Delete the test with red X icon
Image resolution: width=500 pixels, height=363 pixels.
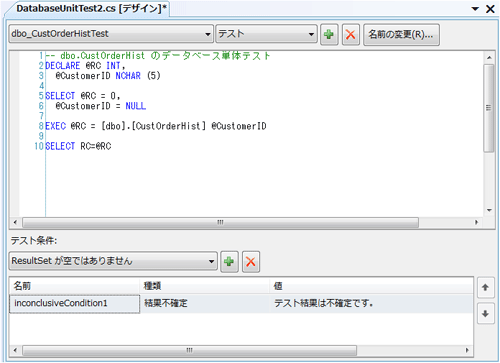coord(351,34)
